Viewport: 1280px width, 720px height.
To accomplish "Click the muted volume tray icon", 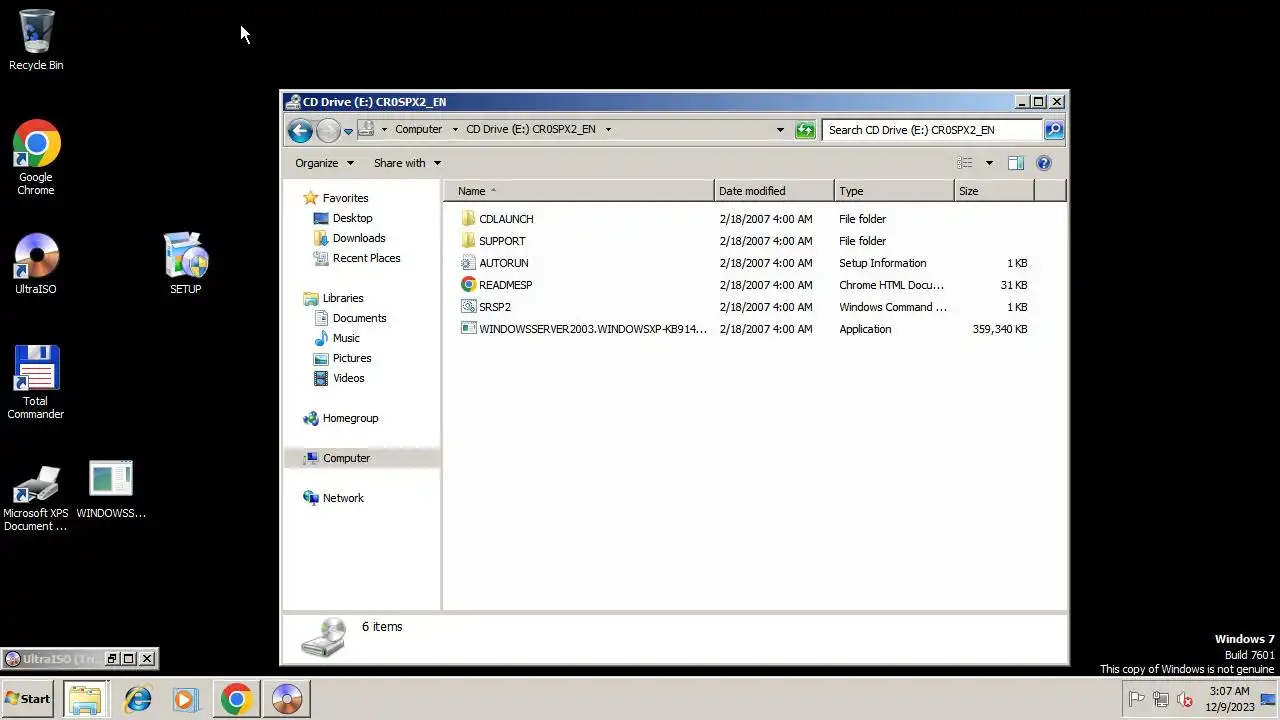I will (1185, 699).
